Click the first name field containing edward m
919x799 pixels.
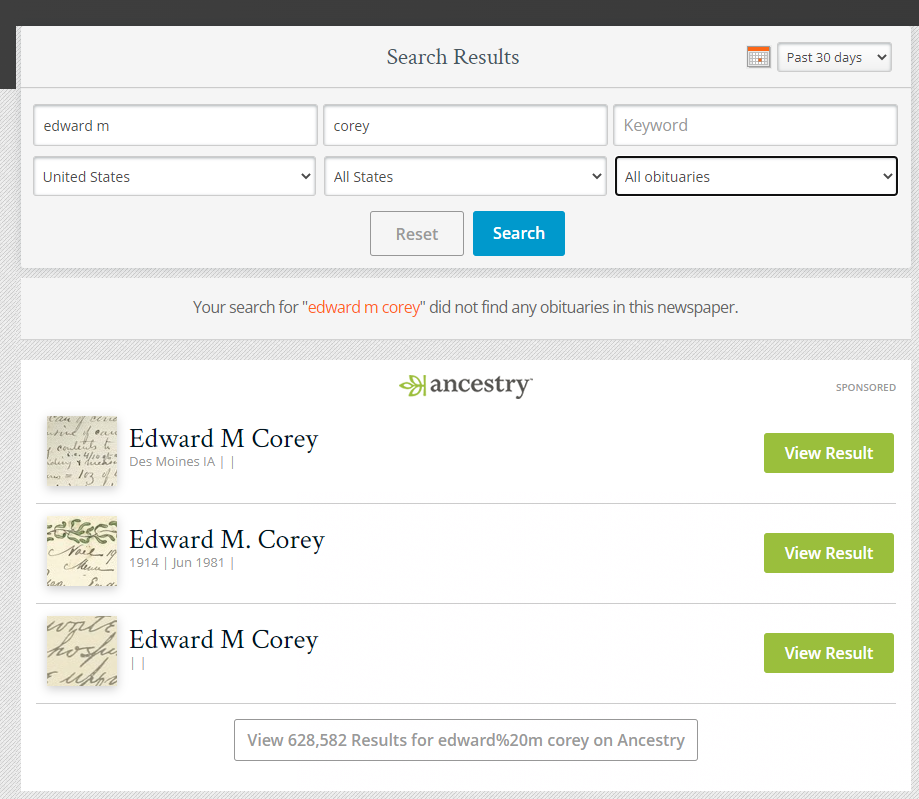(x=175, y=125)
